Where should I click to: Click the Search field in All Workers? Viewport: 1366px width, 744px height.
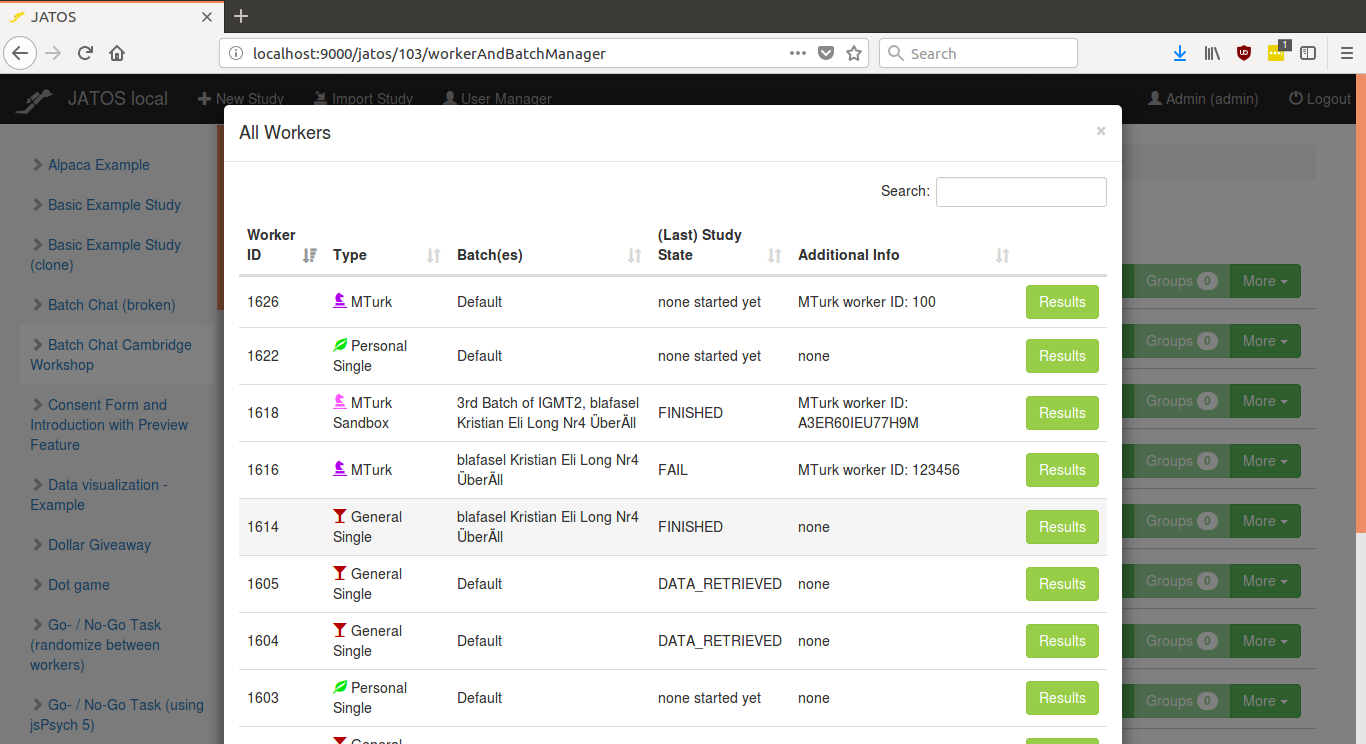(x=1021, y=191)
